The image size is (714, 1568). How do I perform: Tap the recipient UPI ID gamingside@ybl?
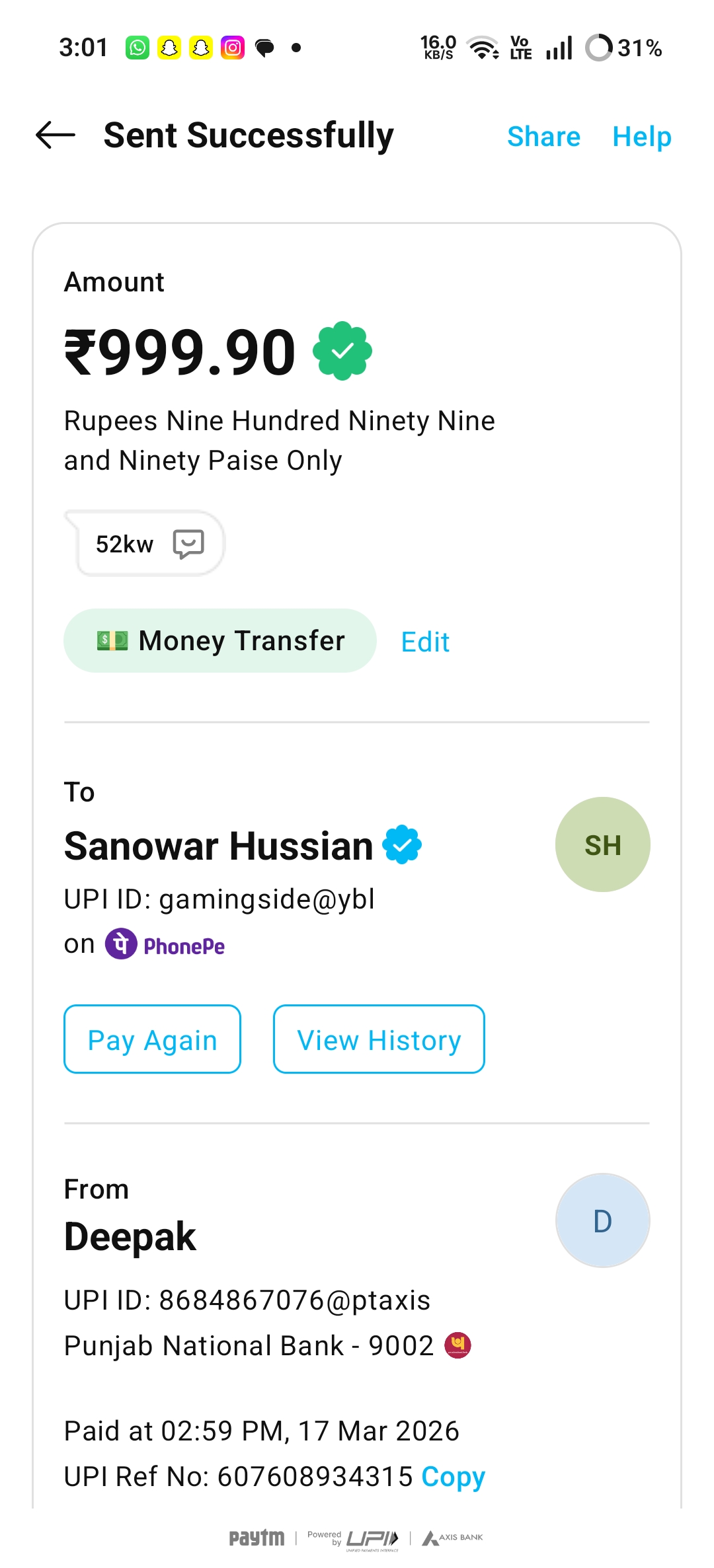[266, 899]
